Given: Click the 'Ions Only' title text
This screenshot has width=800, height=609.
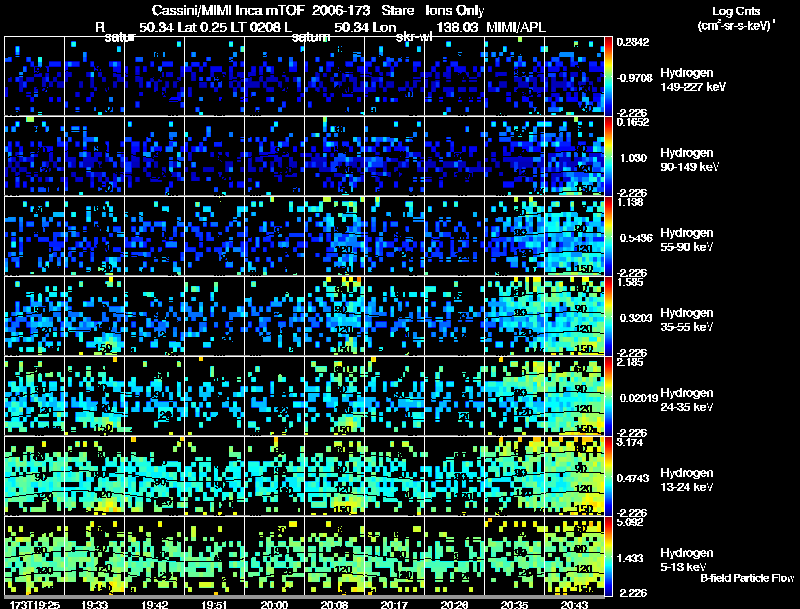Looking at the screenshot, I should [455, 10].
